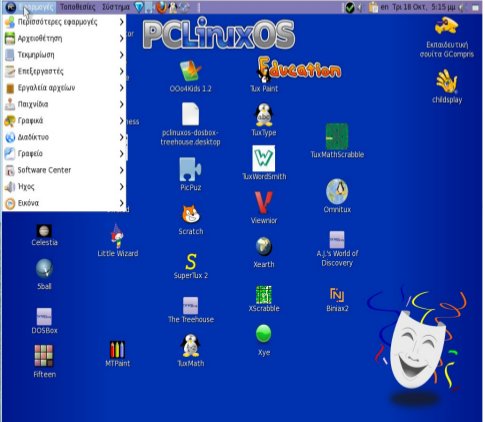The image size is (485, 422).
Task: Open the Xearth globe icon
Action: tap(264, 247)
